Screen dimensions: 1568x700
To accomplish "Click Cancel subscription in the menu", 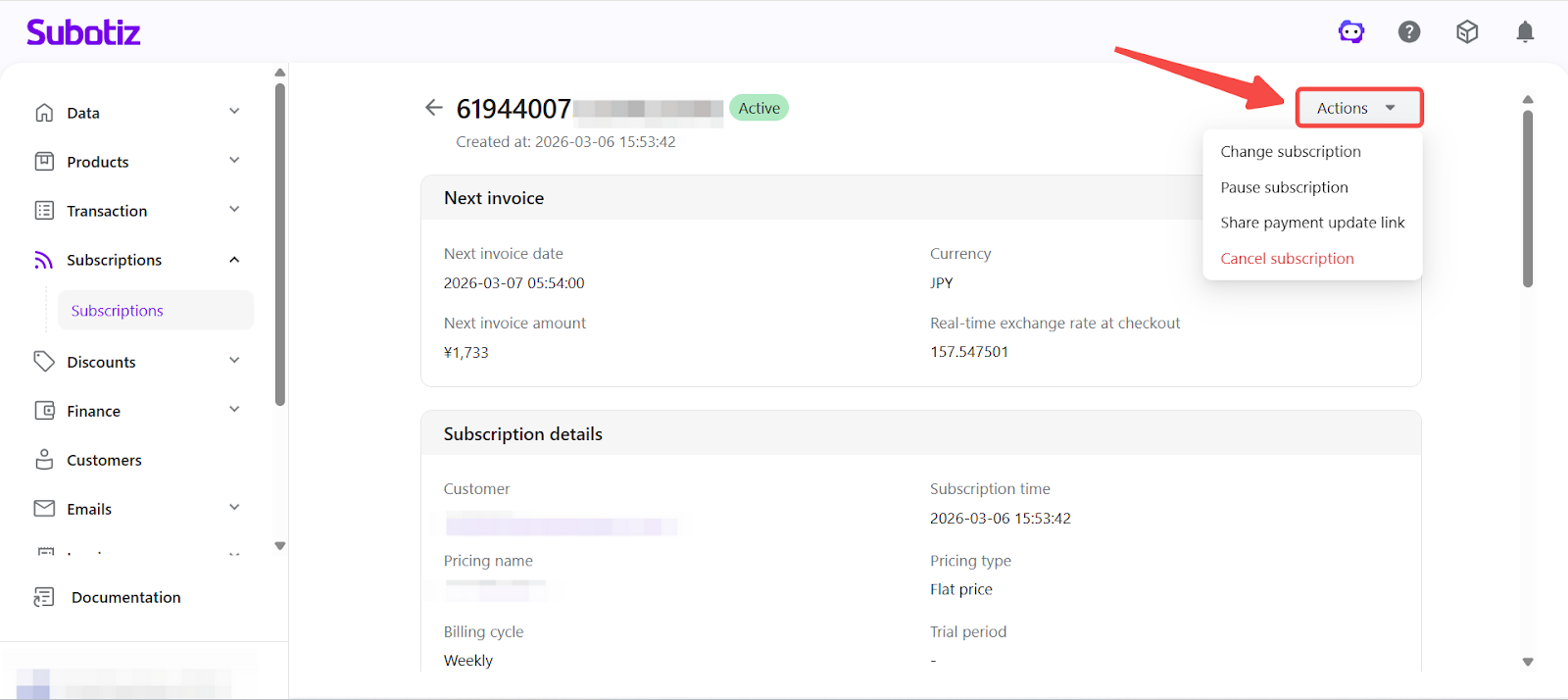I will coord(1287,259).
